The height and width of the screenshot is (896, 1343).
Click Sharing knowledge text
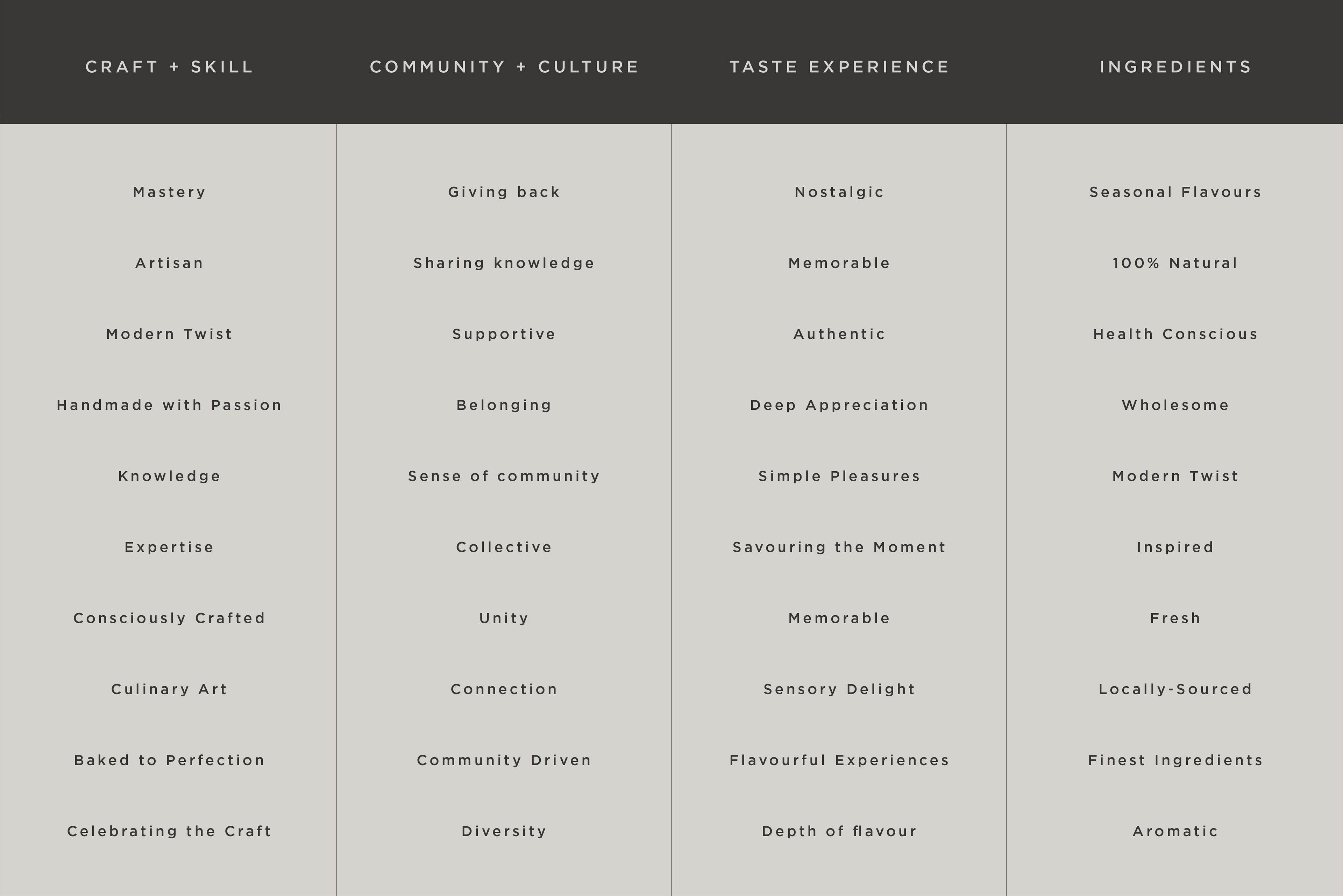[504, 264]
